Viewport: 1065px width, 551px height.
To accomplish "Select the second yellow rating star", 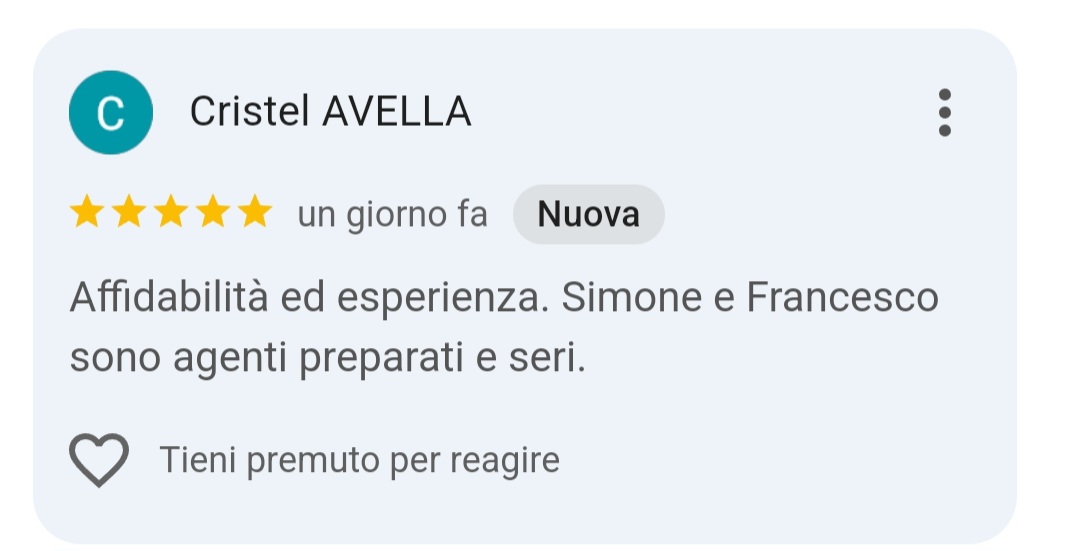I will coord(129,211).
